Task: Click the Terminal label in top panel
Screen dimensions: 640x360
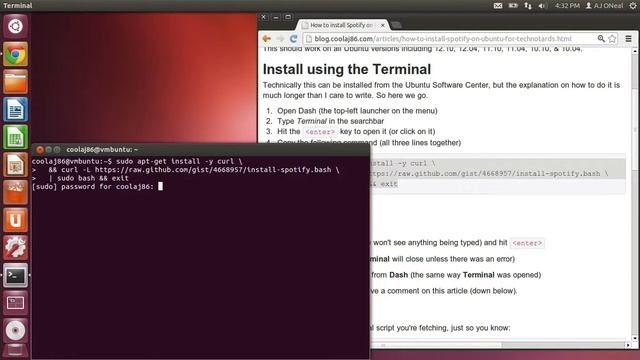Action: [x=18, y=6]
